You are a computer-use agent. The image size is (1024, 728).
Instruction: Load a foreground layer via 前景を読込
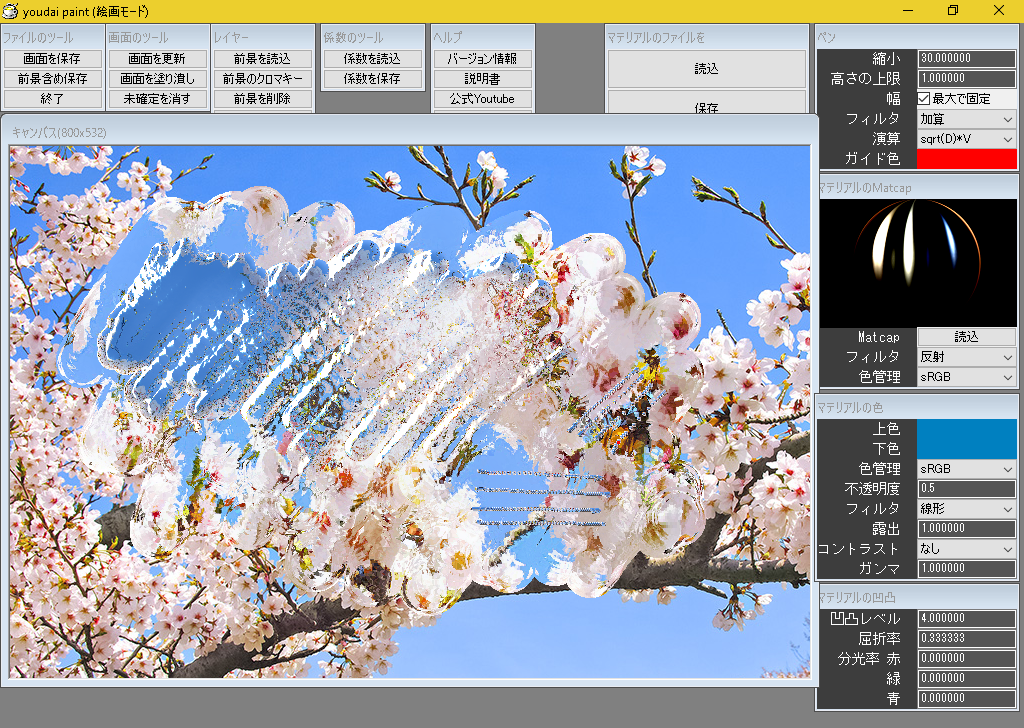pos(262,59)
